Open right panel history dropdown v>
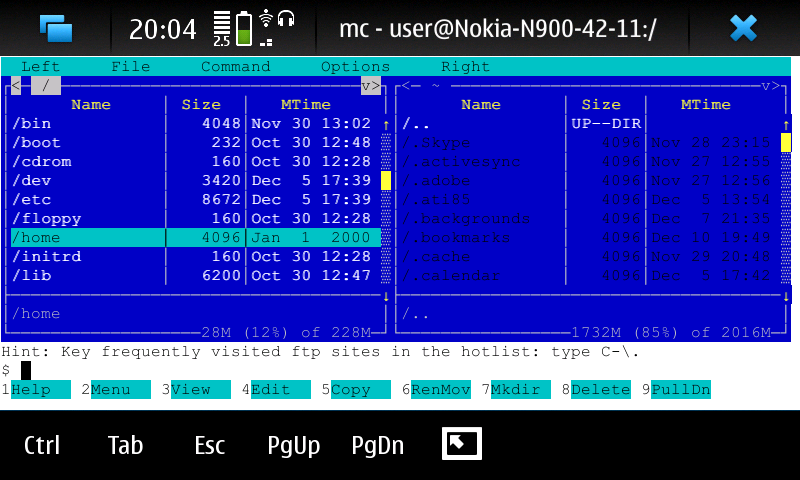The image size is (800, 480). coord(770,86)
